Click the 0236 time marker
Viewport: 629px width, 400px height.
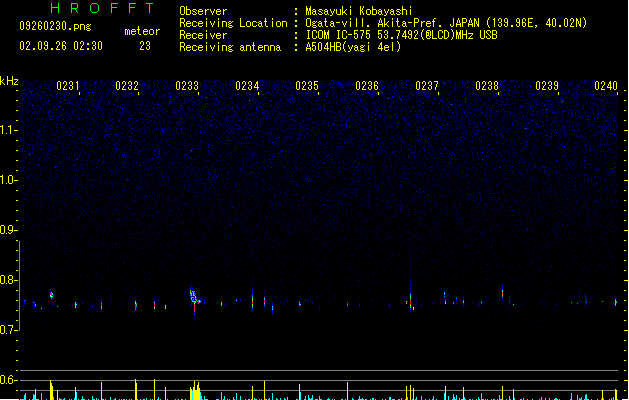pos(367,86)
